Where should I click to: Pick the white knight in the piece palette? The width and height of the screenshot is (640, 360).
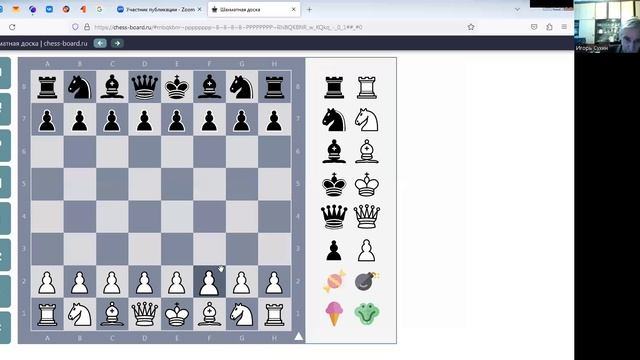pyautogui.click(x=367, y=120)
